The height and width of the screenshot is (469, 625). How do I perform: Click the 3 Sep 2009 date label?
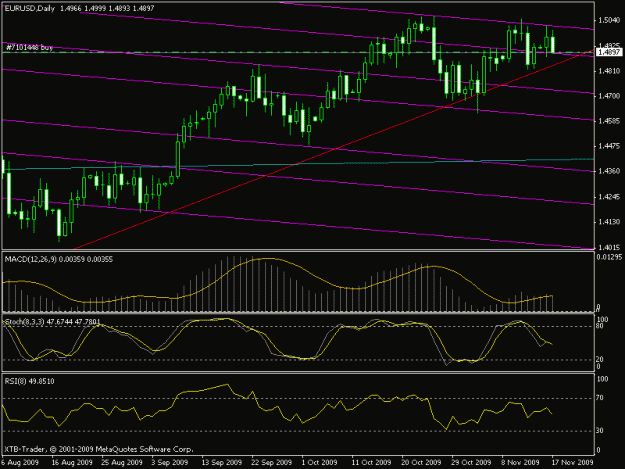coord(170,462)
